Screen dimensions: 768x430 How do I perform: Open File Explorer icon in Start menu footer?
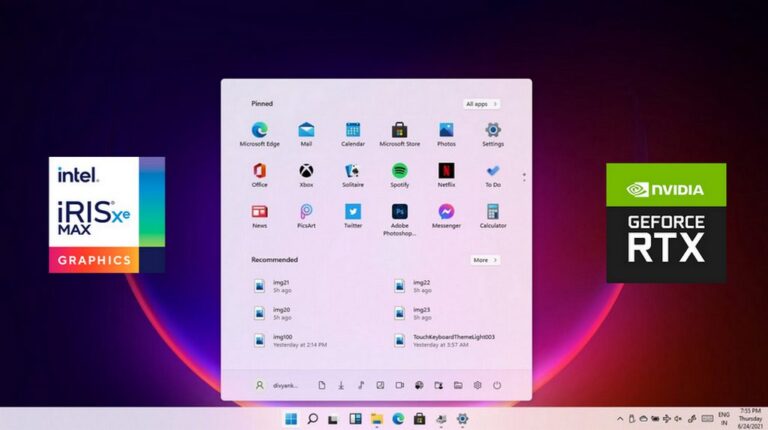tap(458, 385)
